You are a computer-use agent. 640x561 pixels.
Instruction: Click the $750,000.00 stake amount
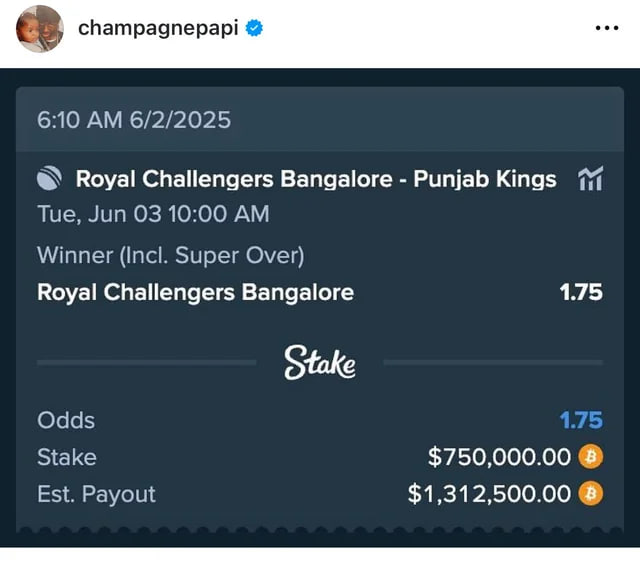[498, 457]
